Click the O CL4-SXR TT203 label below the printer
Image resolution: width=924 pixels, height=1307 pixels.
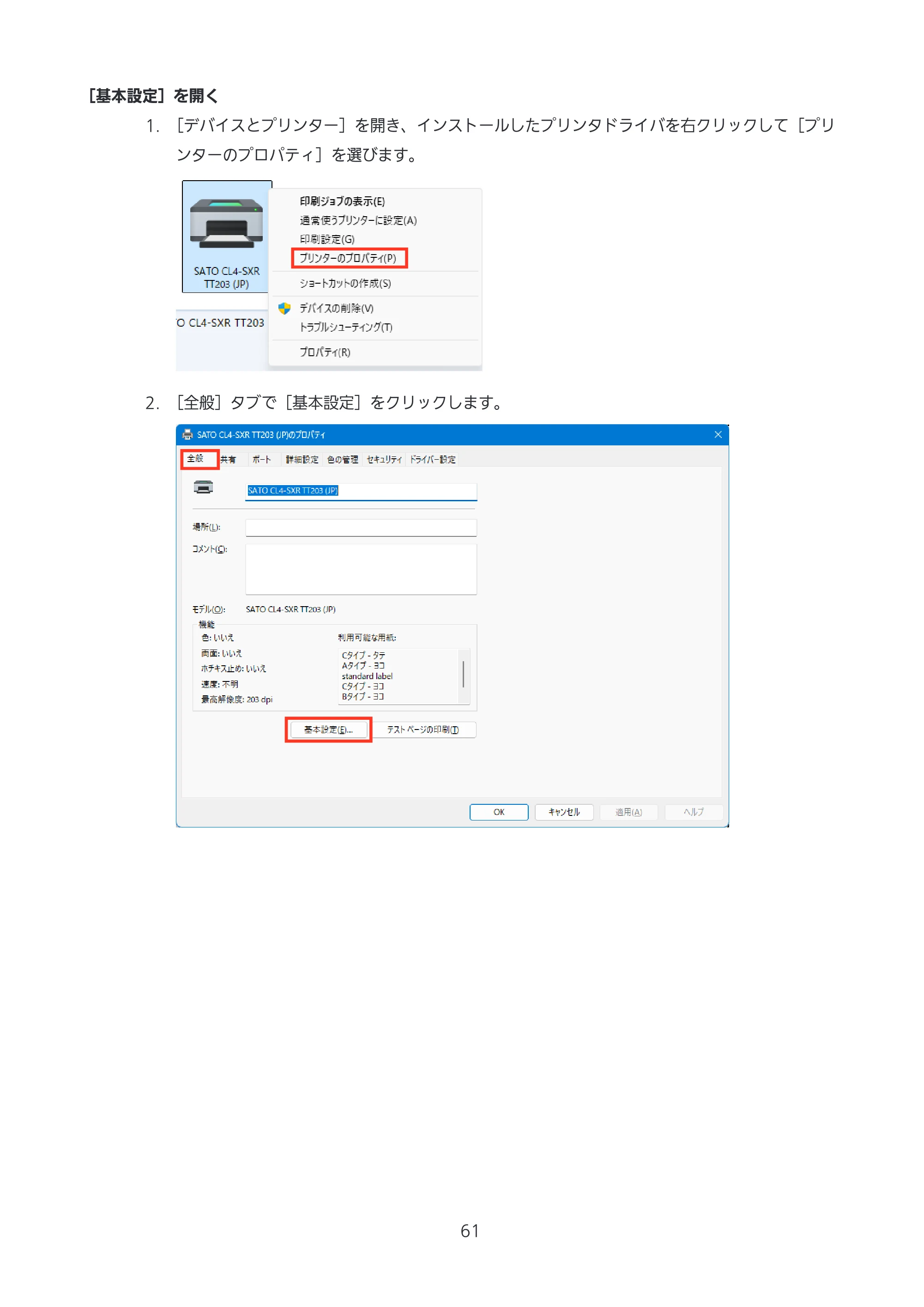tap(221, 323)
